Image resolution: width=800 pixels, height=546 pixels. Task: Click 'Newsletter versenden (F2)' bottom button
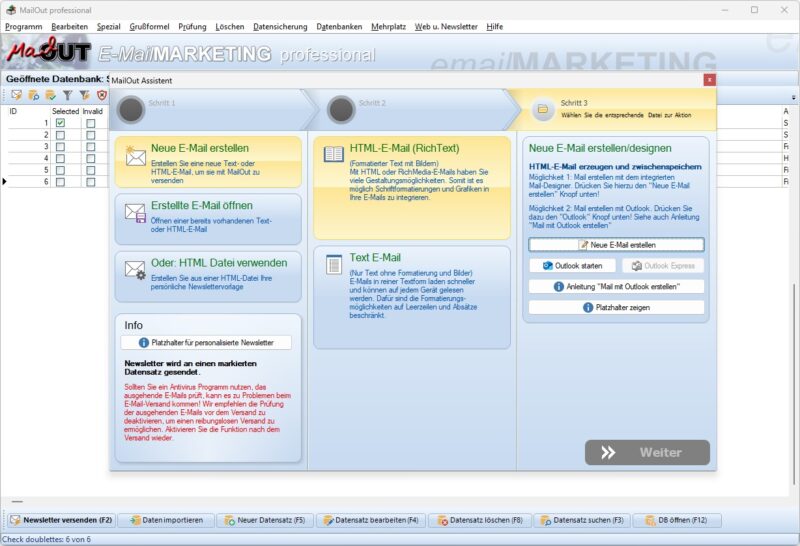[x=62, y=520]
